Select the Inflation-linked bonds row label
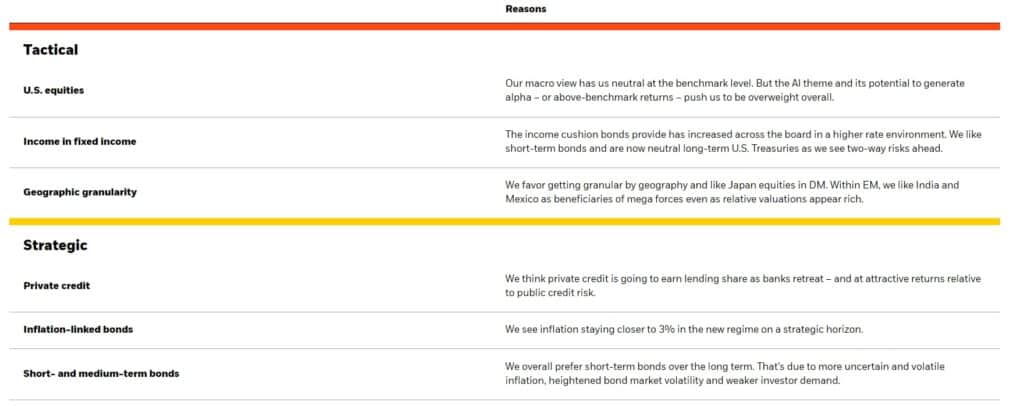The width and height of the screenshot is (1024, 406). tap(79, 328)
